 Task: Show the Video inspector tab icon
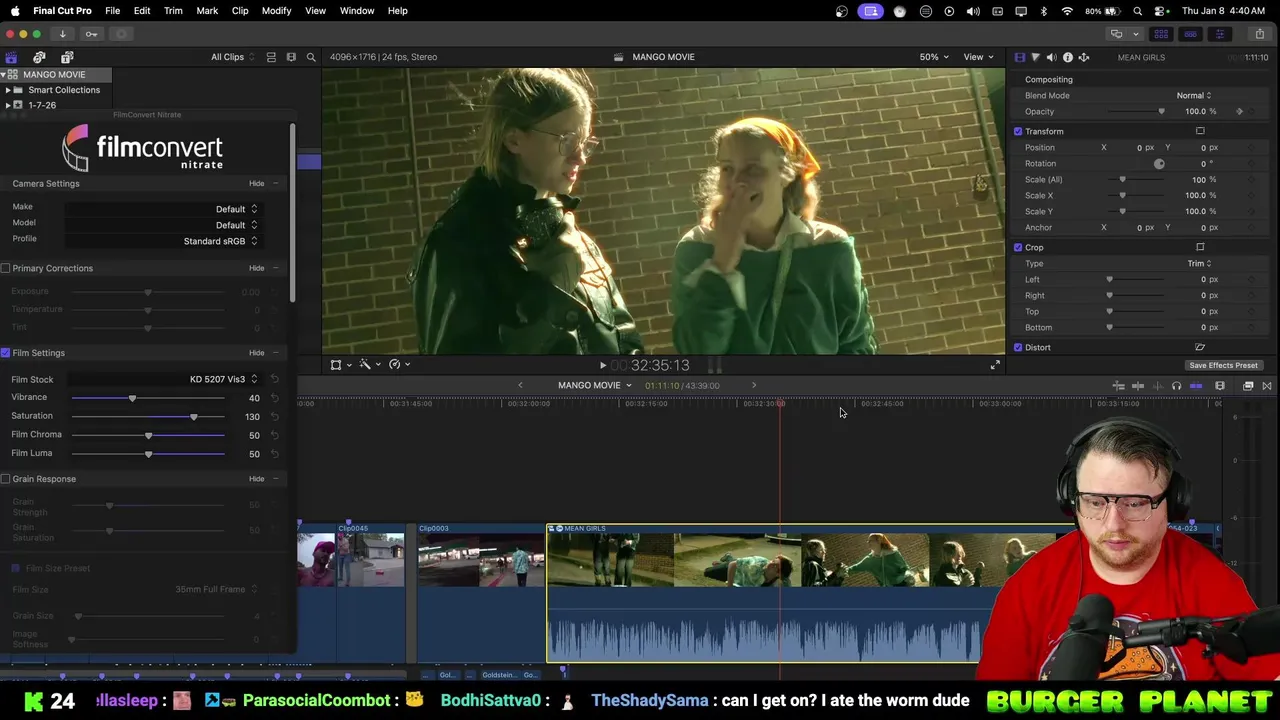[x=1019, y=57]
